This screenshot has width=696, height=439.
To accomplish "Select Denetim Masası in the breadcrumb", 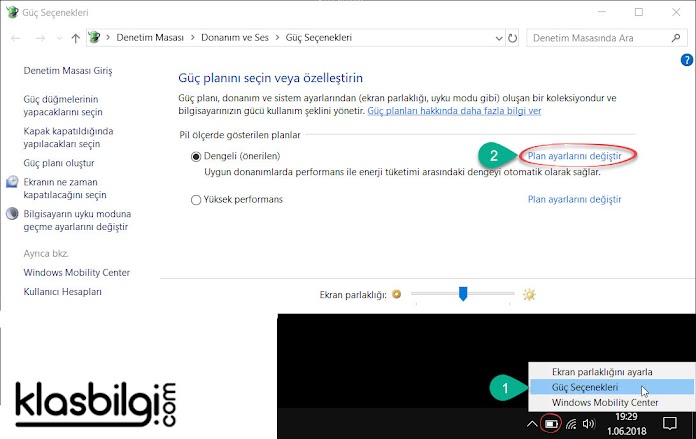I will pos(150,38).
